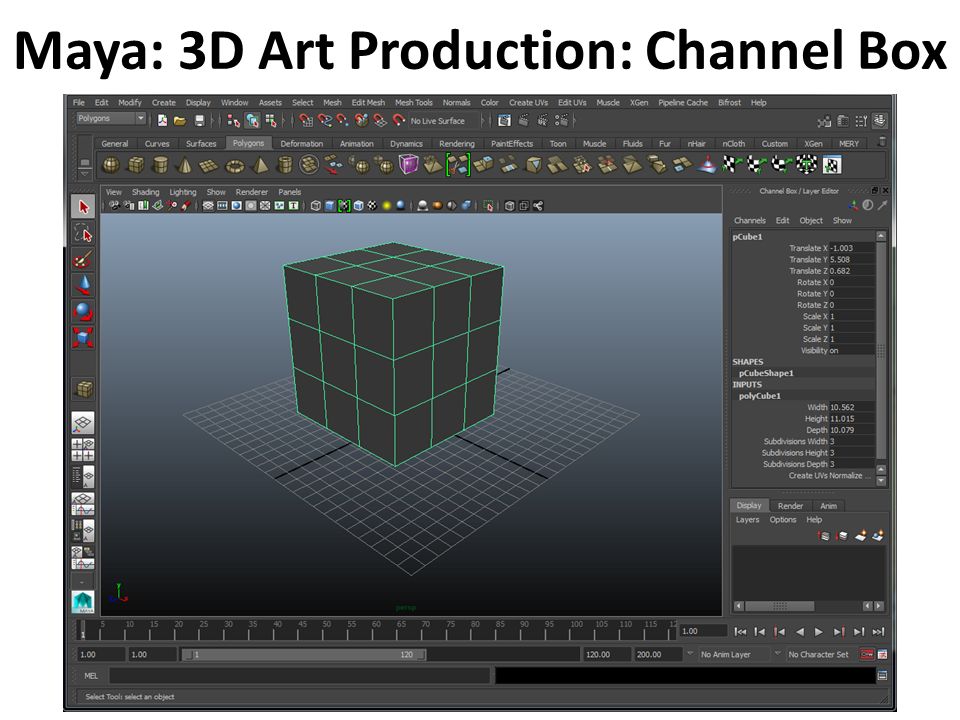Toggle viewport wireframe display cube icon
The image size is (960, 720).
(316, 206)
